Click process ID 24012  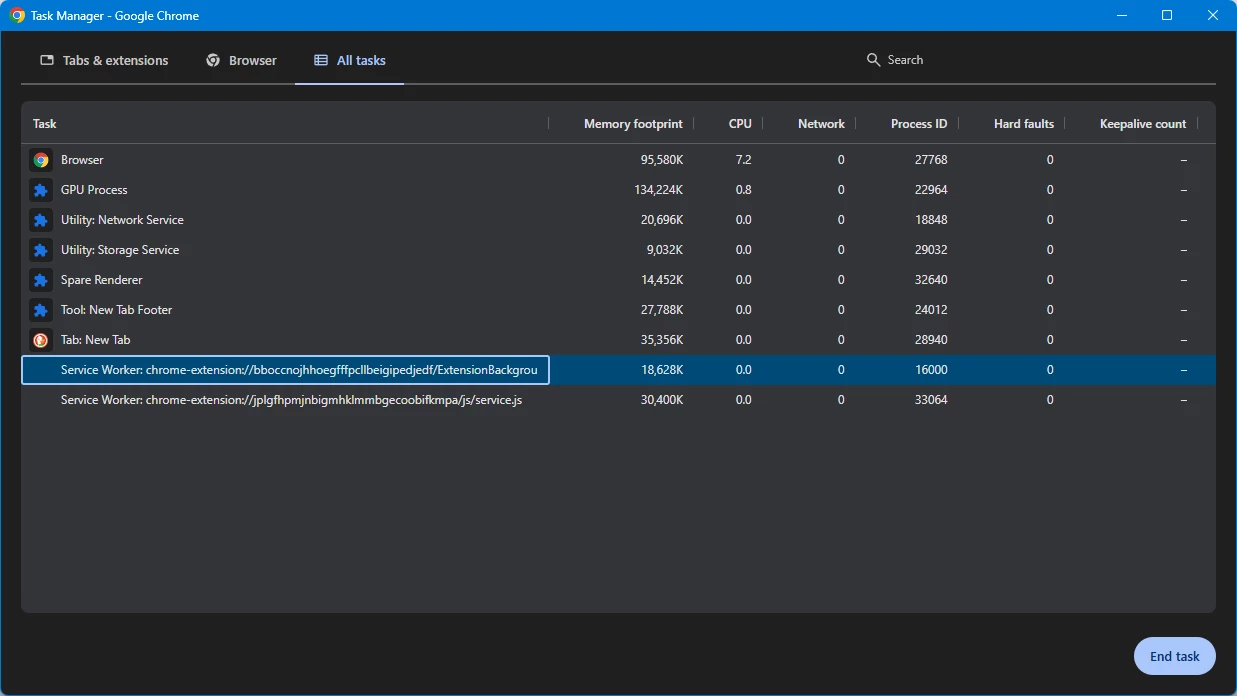[x=931, y=310]
